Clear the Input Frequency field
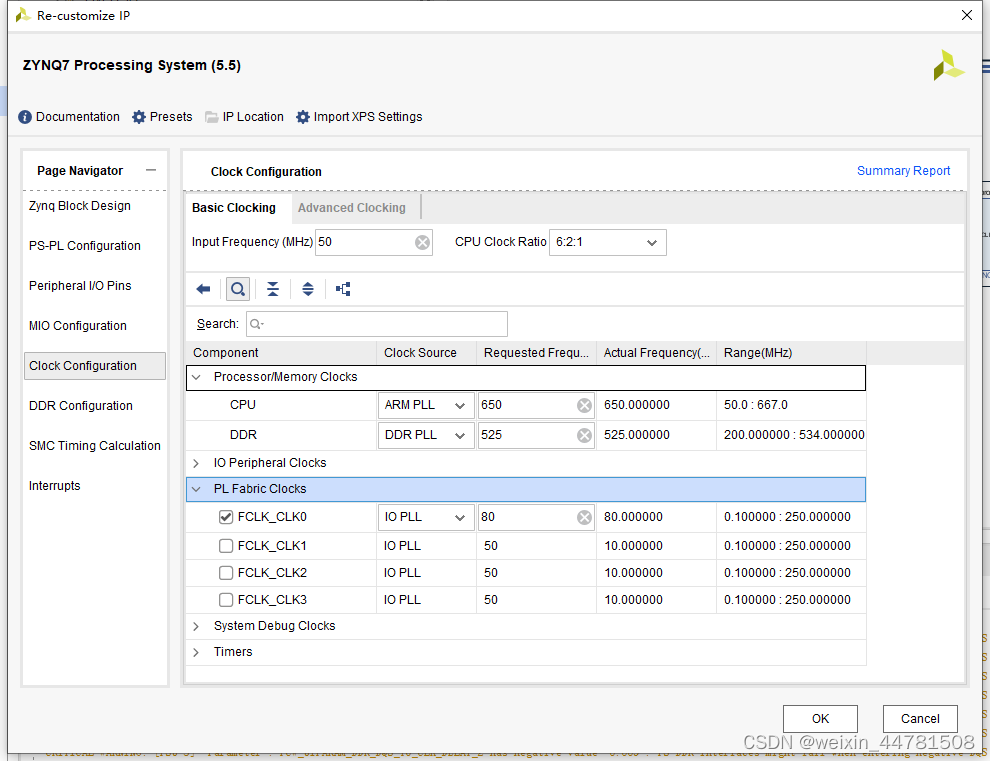Image resolution: width=990 pixels, height=761 pixels. click(422, 243)
